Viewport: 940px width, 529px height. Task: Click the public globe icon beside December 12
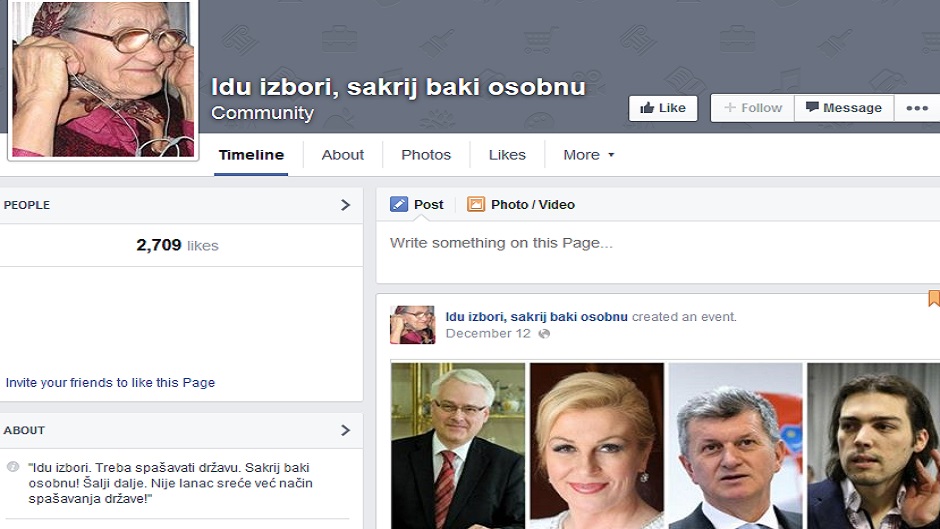(x=544, y=334)
